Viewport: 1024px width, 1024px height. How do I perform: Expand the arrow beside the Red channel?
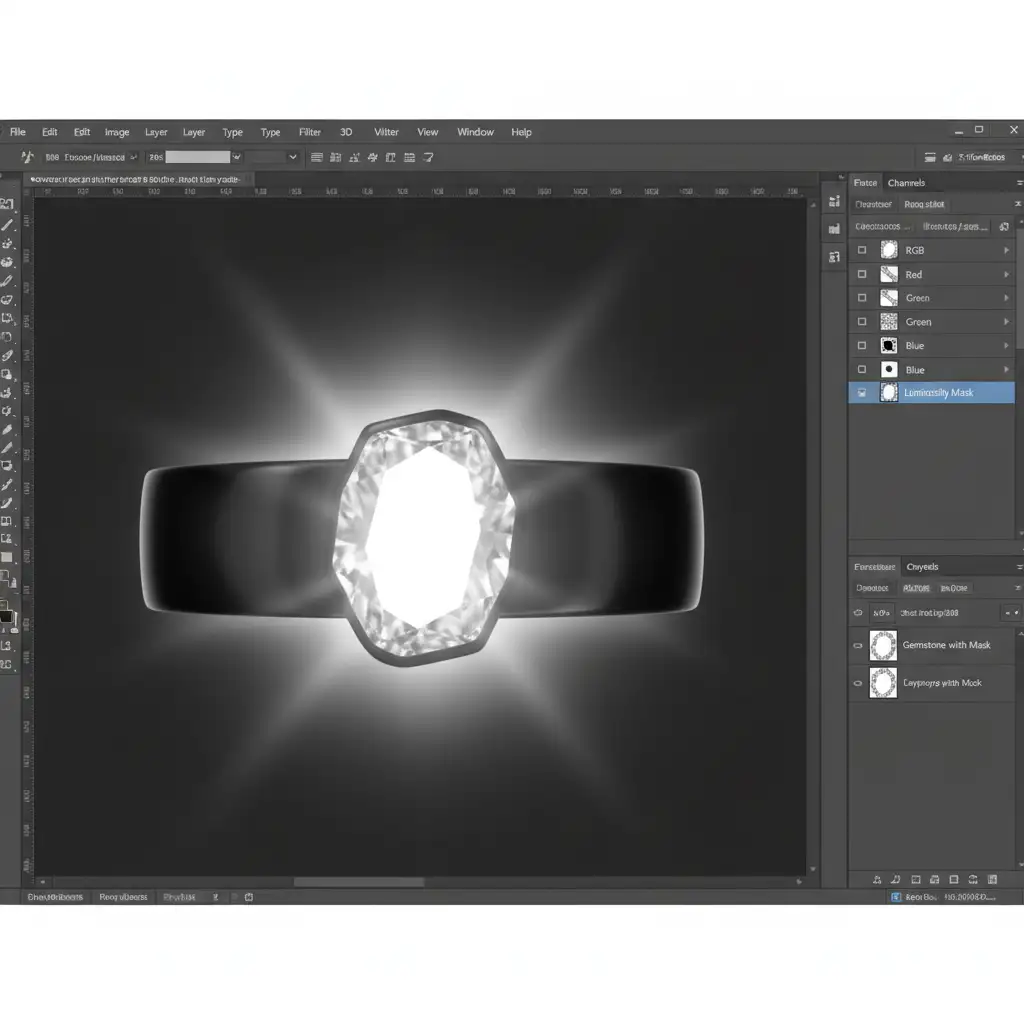1006,274
